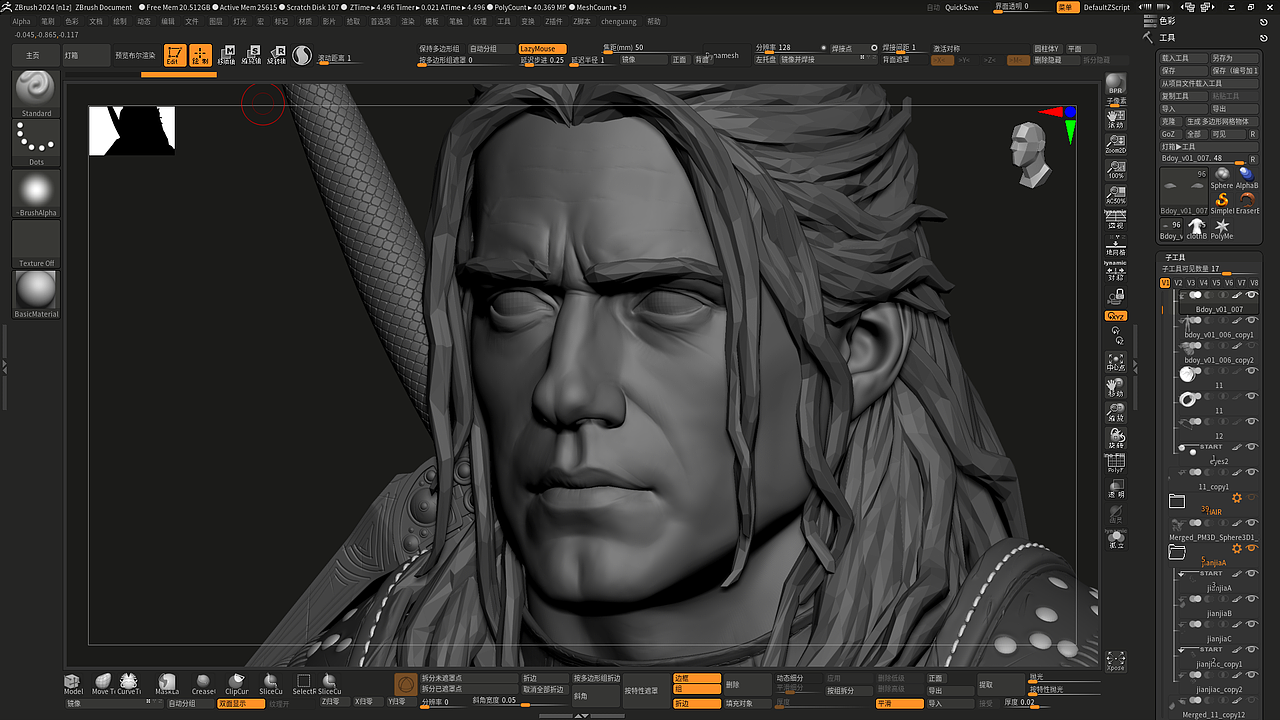Open the 笔刷 brush menu
The height and width of the screenshot is (720, 1280).
48,21
